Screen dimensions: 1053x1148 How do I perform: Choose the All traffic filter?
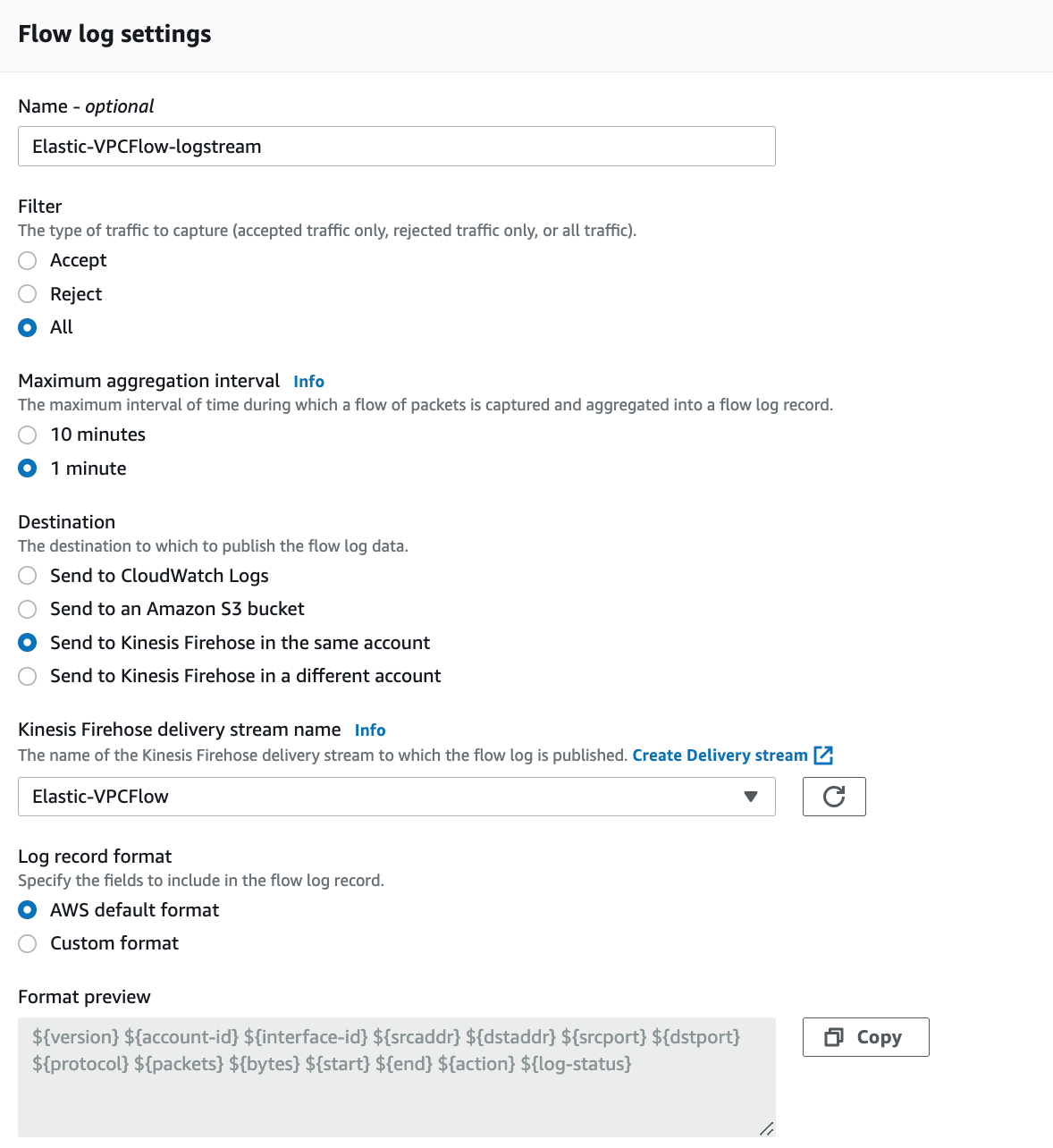point(28,327)
